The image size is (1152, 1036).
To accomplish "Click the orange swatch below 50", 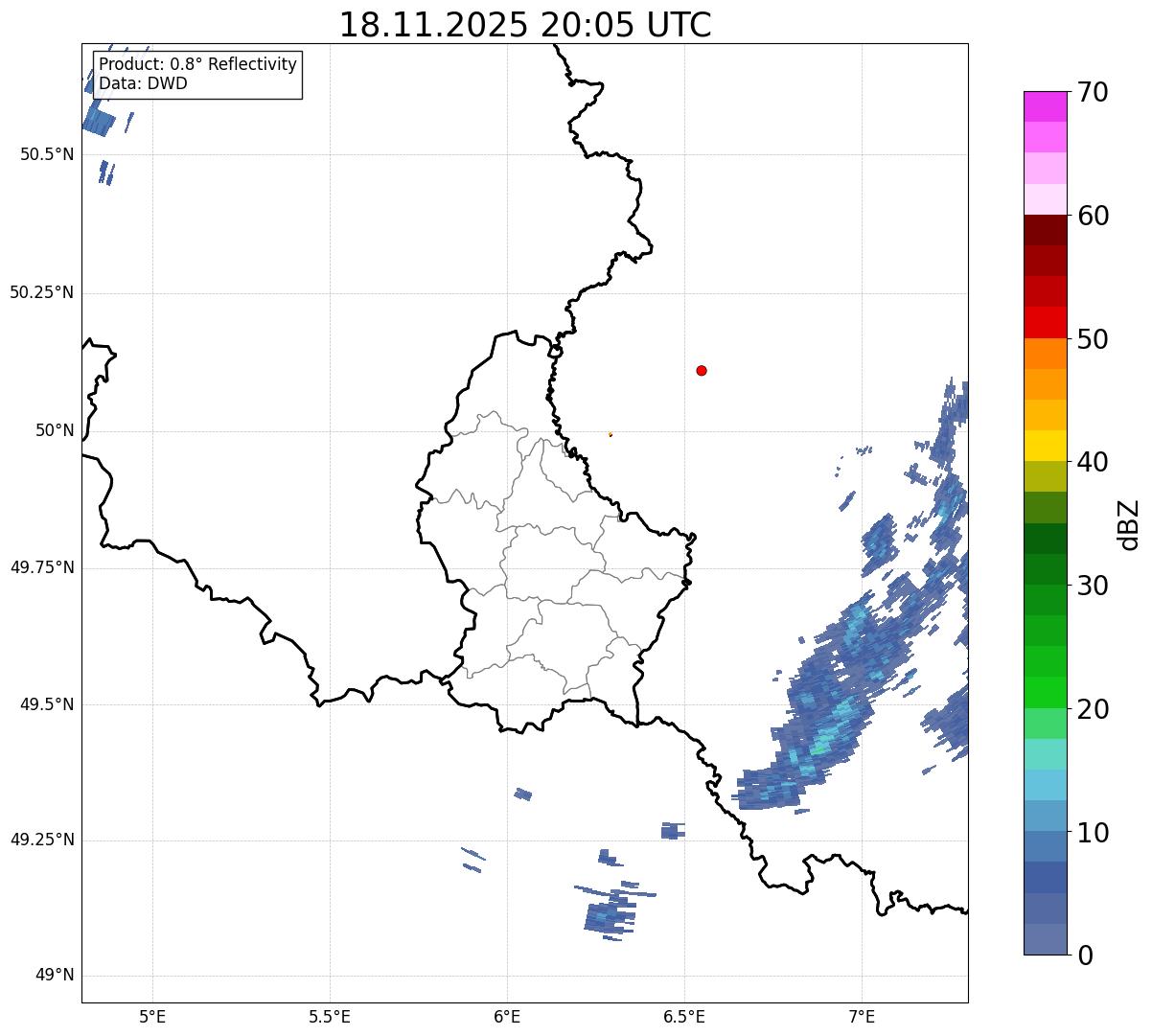I will 1045,354.
